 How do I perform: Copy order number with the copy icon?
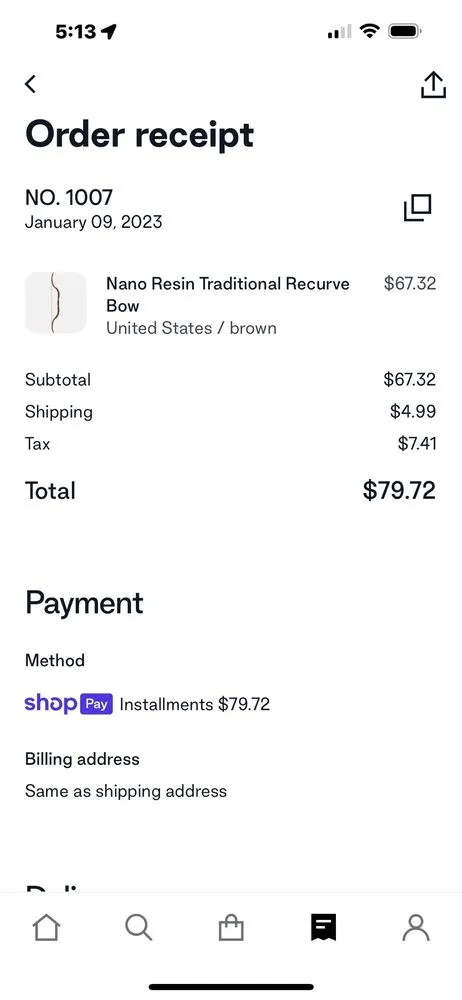click(418, 208)
